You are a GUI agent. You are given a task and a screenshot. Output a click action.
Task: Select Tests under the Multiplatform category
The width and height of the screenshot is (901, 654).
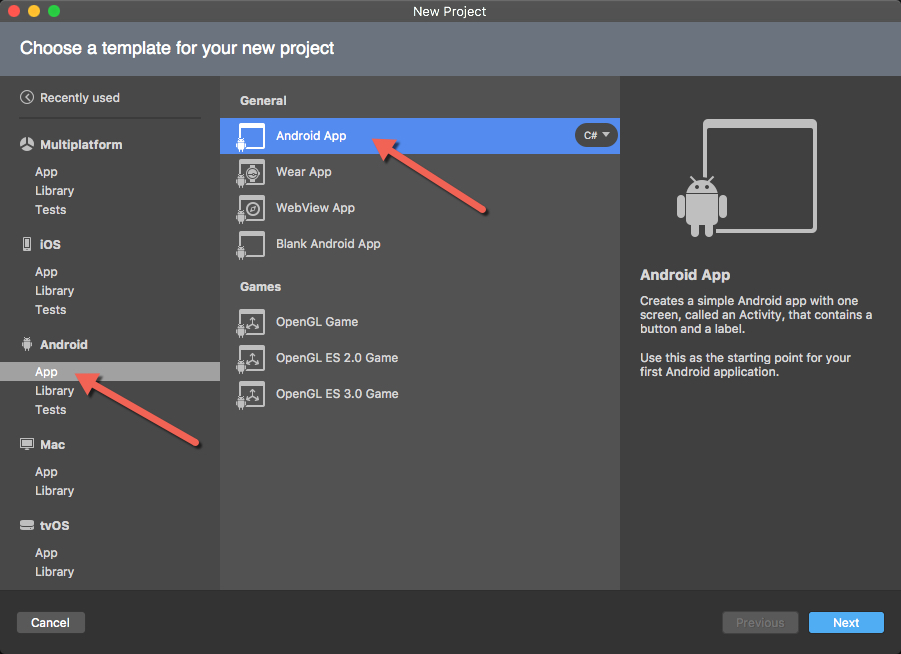50,210
